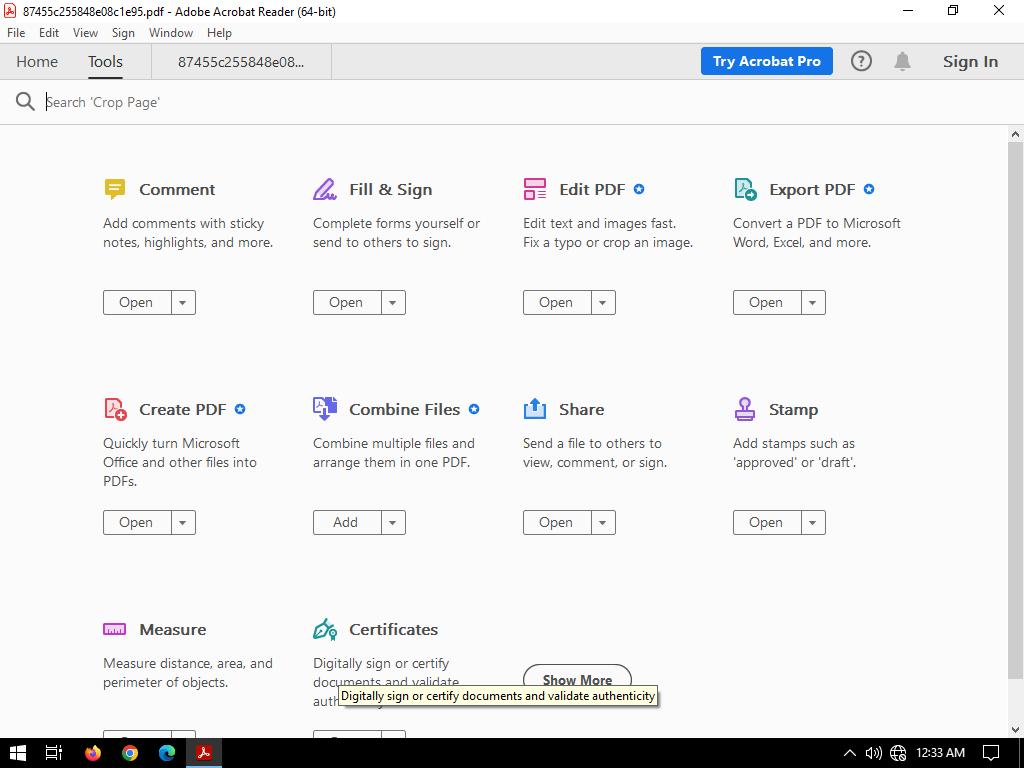
Task: Open the help question mark icon
Action: 861,61
